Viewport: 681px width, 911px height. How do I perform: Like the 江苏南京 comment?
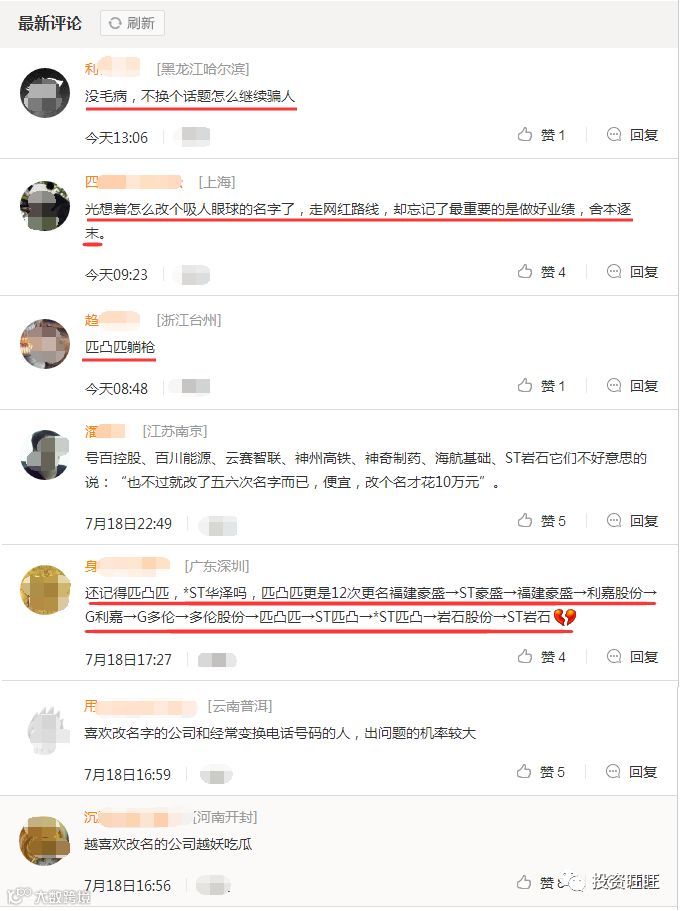coord(541,521)
